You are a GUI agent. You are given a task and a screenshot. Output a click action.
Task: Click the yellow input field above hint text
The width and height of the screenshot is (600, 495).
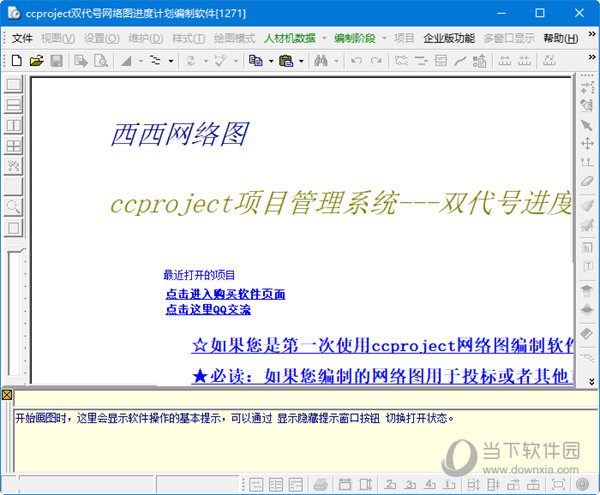(x=306, y=399)
